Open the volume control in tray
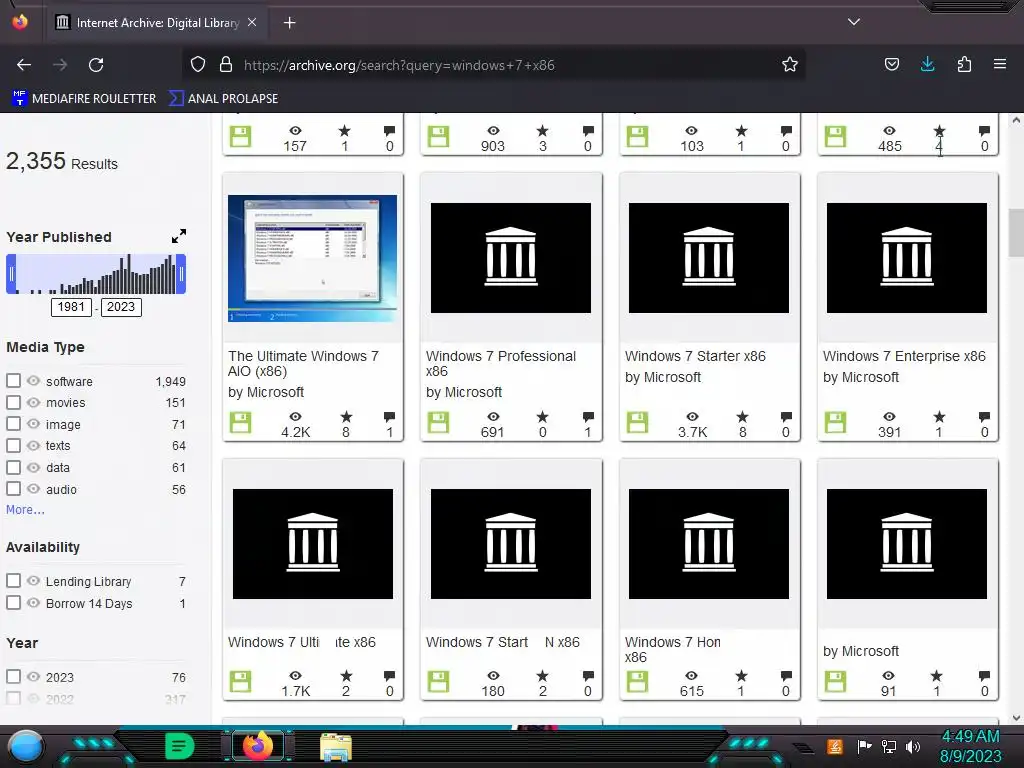Image resolution: width=1024 pixels, height=768 pixels. click(913, 746)
